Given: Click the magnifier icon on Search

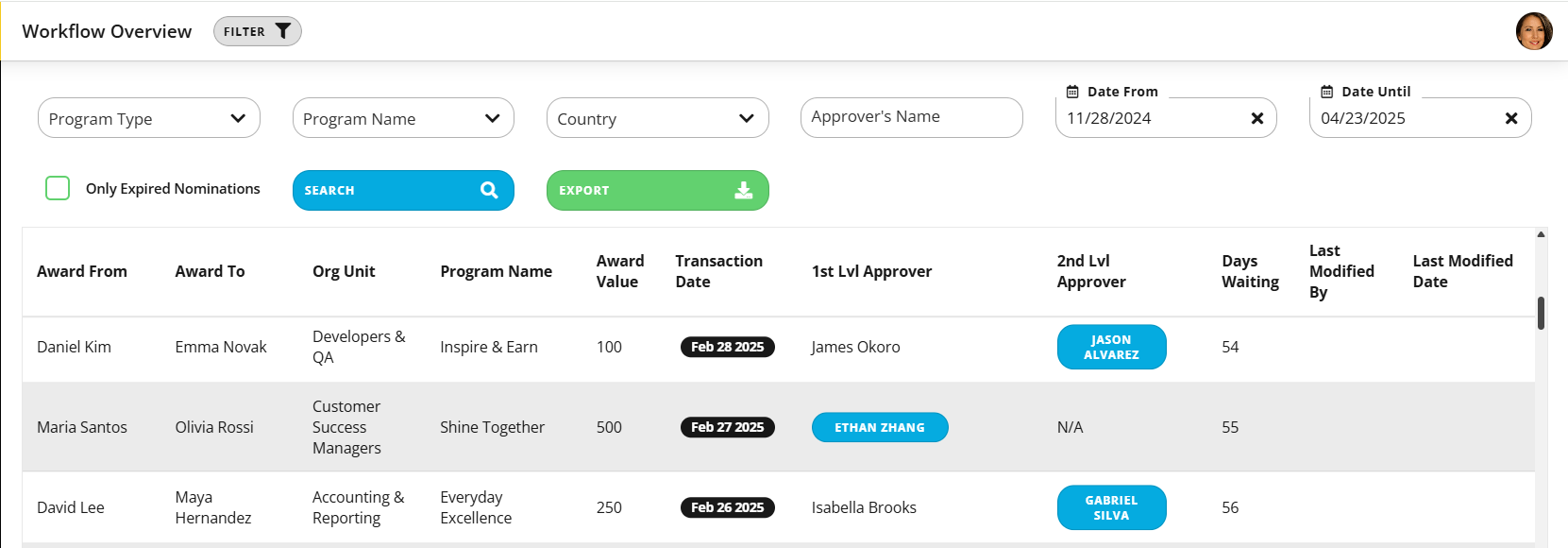Looking at the screenshot, I should 489,190.
